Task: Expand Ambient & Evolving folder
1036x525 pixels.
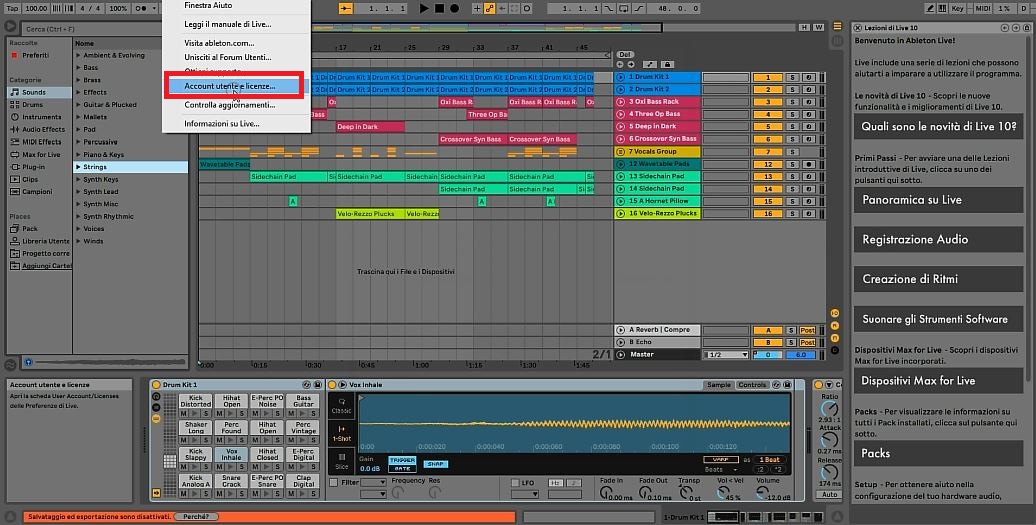Action: pyautogui.click(x=78, y=55)
